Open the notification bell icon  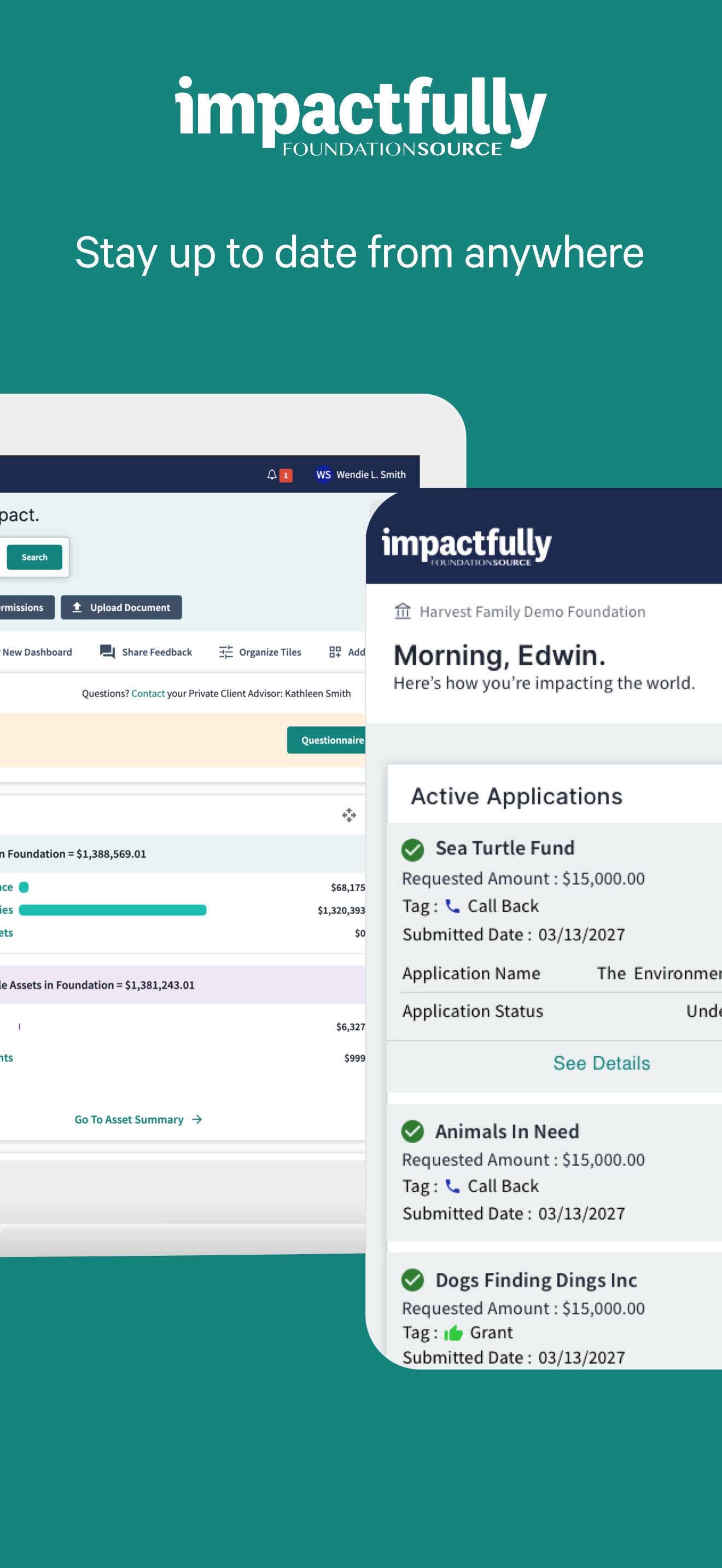coord(271,475)
